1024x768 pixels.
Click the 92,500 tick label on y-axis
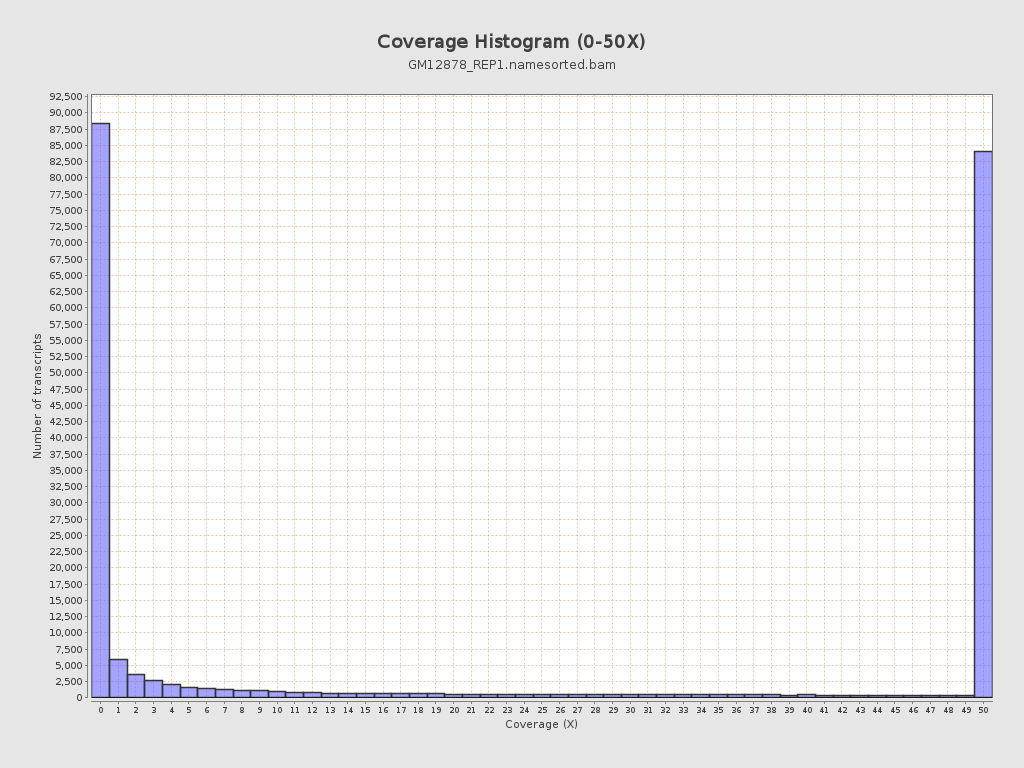tap(65, 97)
